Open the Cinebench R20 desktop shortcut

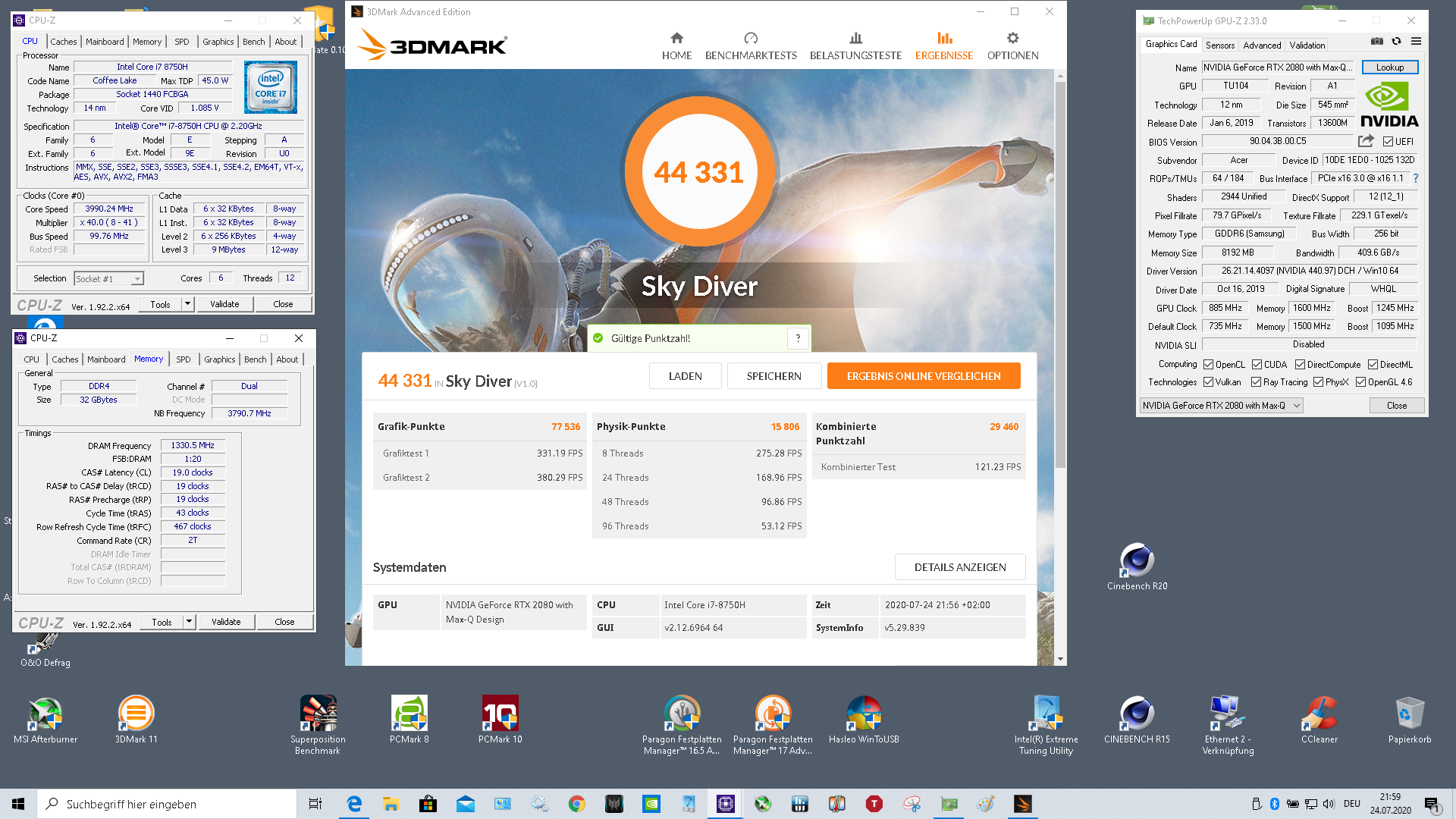pos(1137,567)
